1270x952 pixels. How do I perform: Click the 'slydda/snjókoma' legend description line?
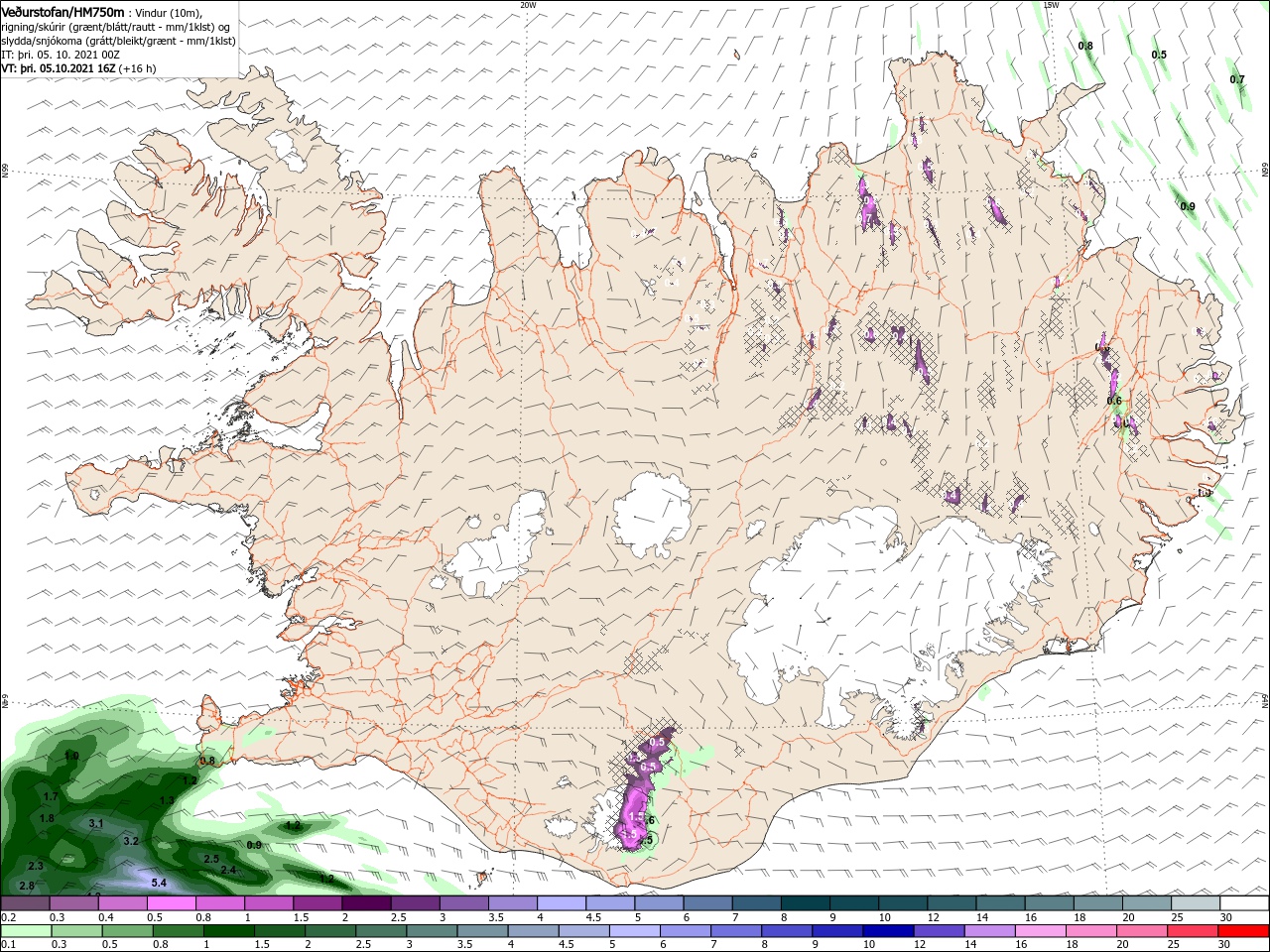tap(118, 41)
